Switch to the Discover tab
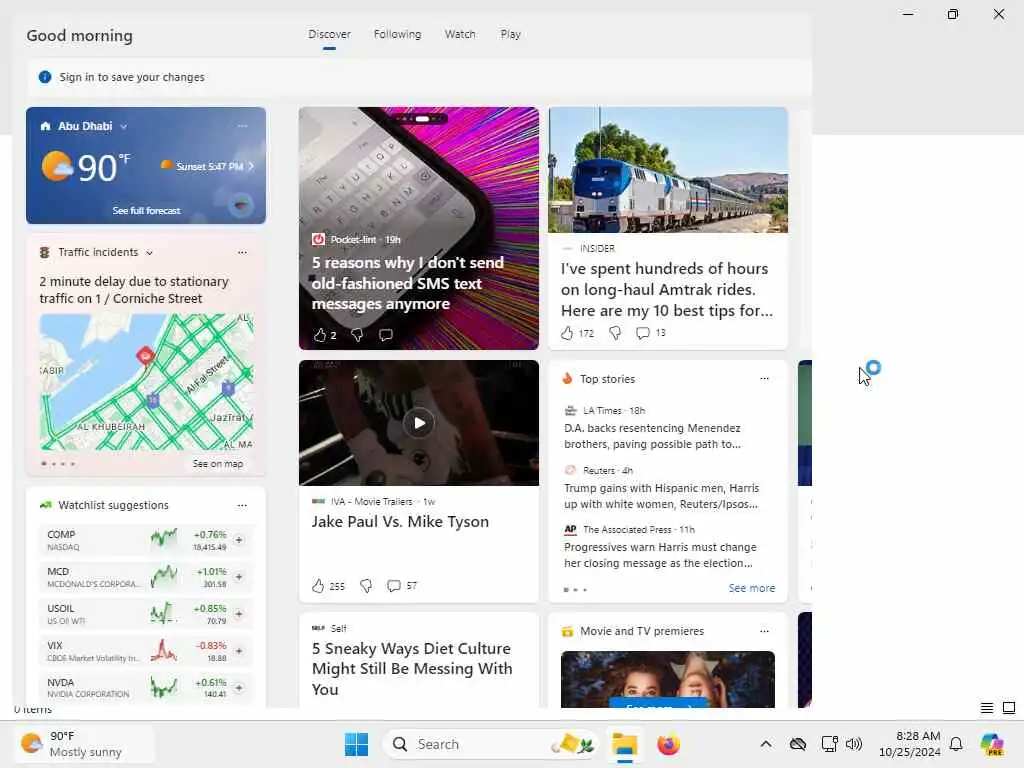This screenshot has height=768, width=1024. click(x=329, y=34)
